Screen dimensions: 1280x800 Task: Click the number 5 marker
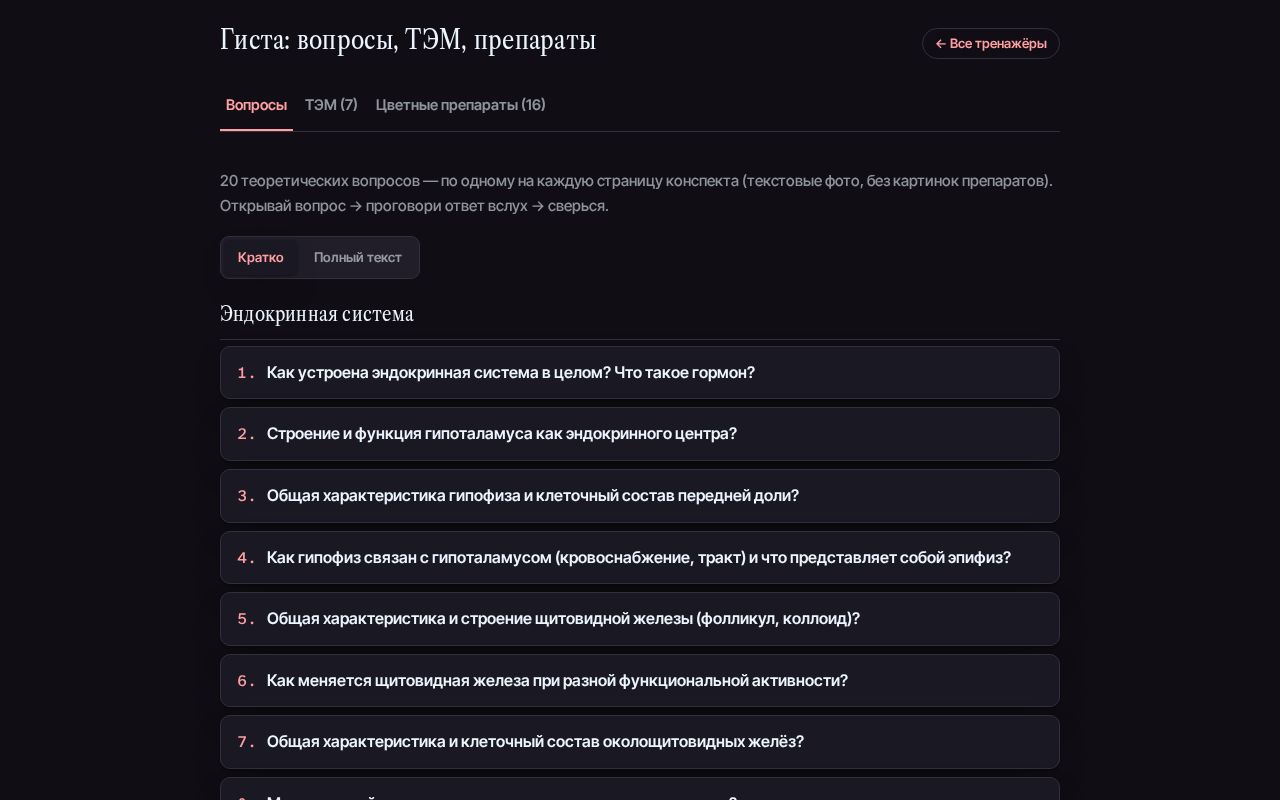coord(246,619)
